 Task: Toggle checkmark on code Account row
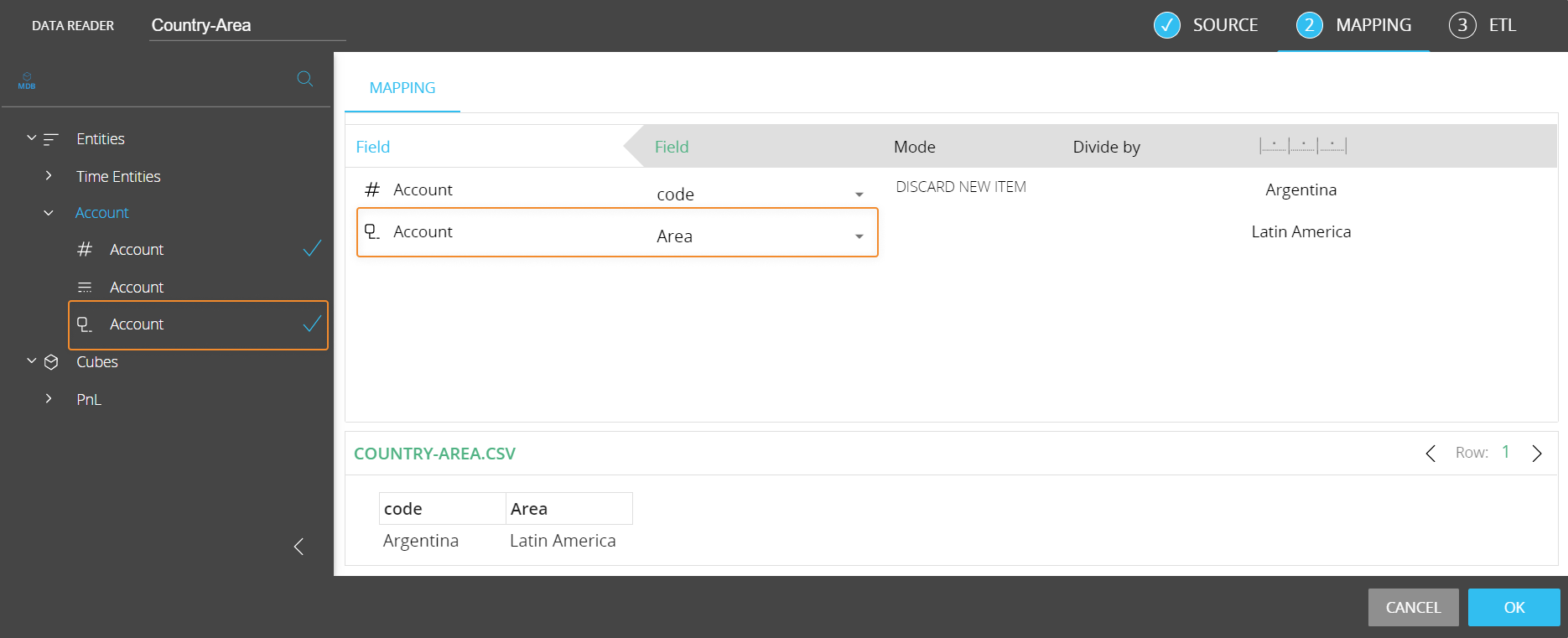click(312, 249)
